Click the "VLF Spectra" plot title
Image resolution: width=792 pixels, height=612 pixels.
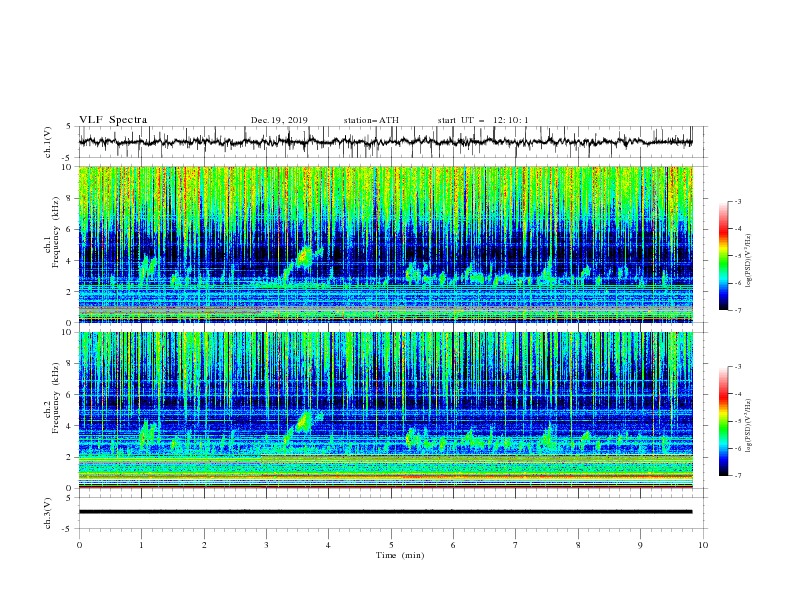pos(113,120)
